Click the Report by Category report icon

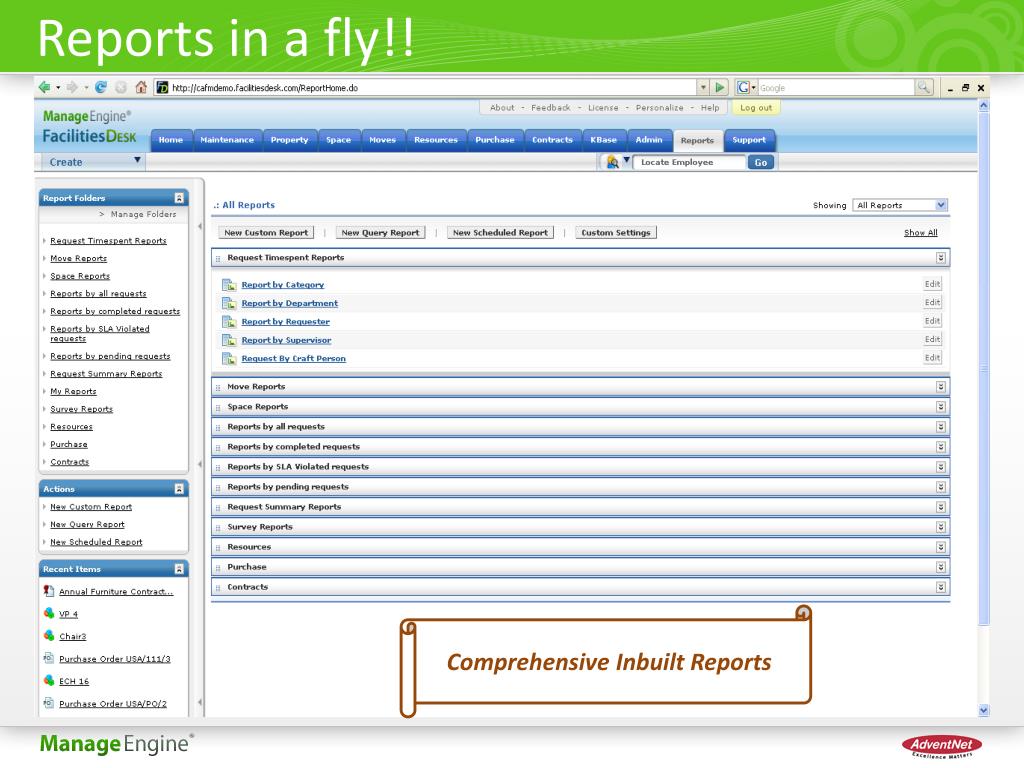(229, 285)
